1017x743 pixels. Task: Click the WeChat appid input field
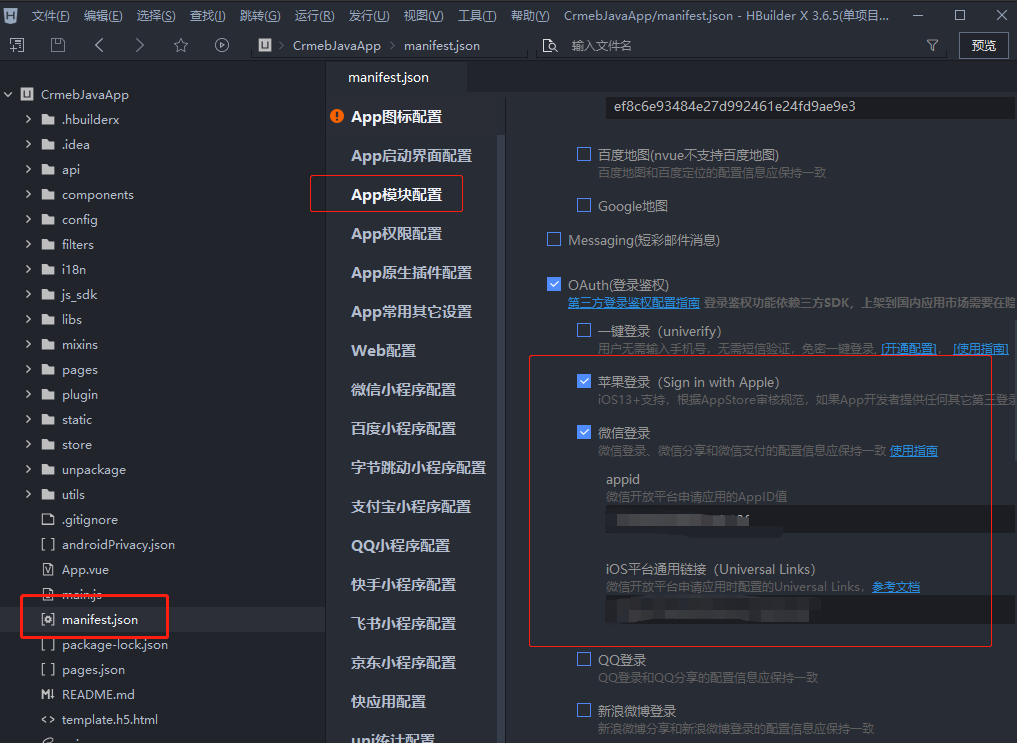point(810,519)
